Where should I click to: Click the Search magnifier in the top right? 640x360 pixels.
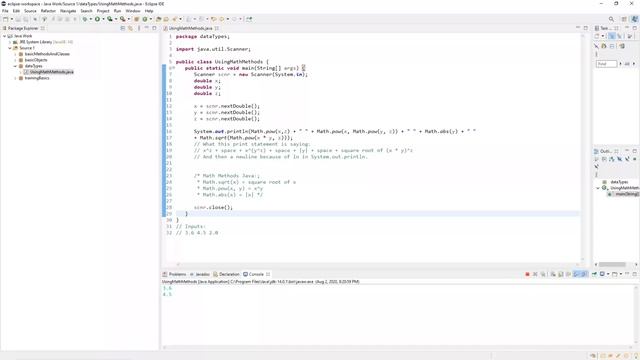611,19
